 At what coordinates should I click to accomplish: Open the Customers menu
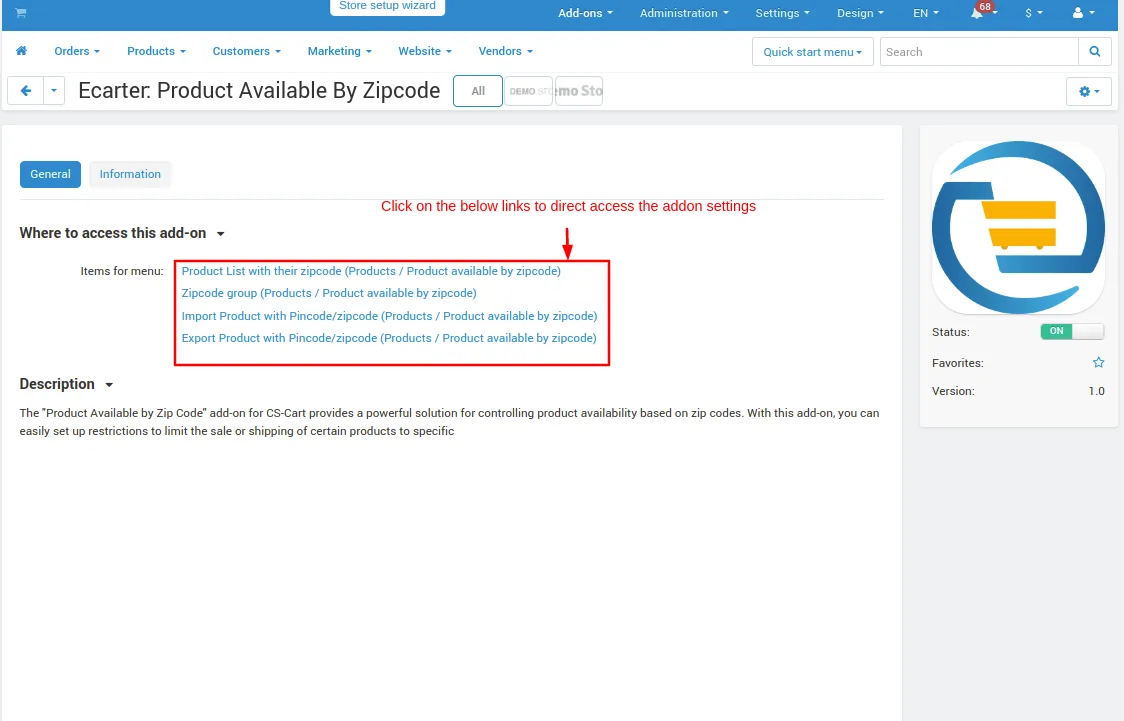247,51
